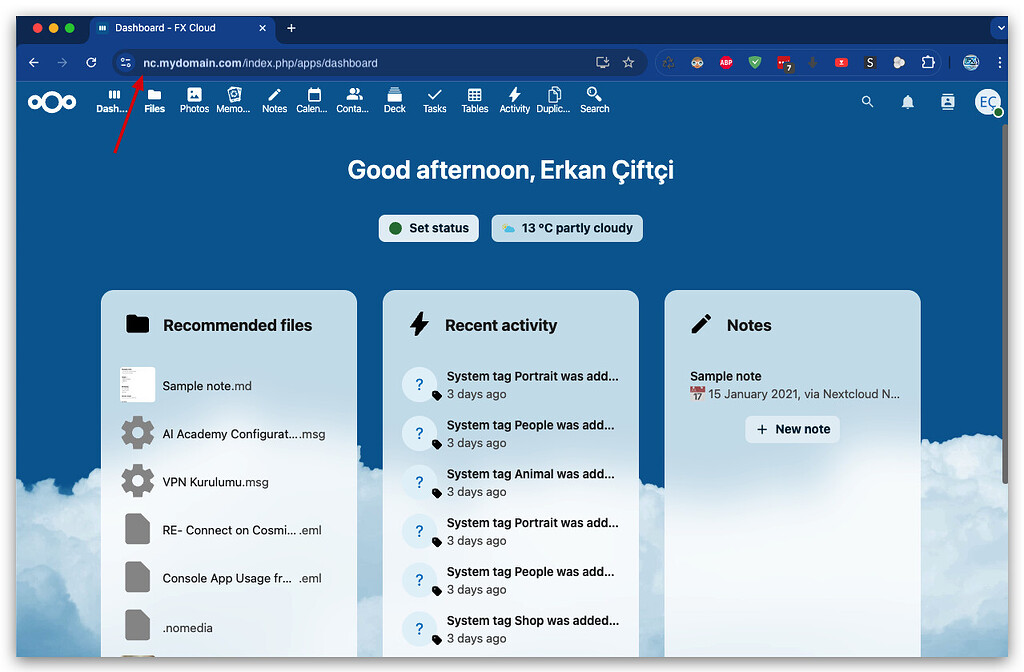1024x672 pixels.
Task: Open user avatar account menu
Action: coord(988,102)
